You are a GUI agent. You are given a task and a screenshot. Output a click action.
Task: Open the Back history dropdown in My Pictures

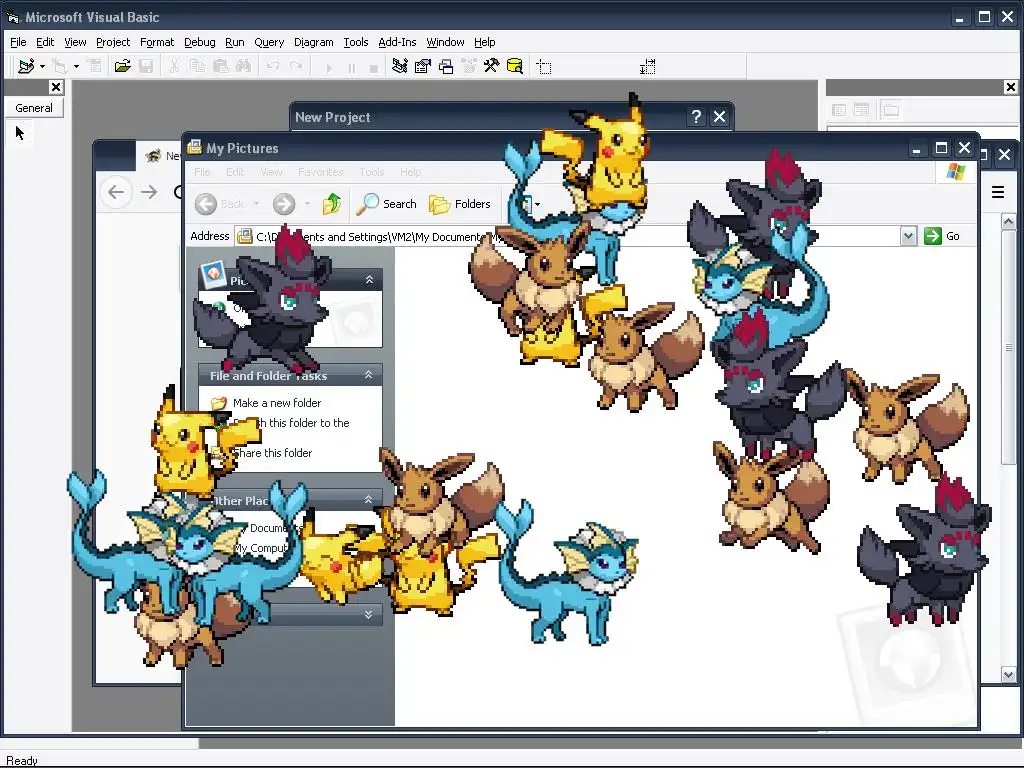click(x=256, y=204)
